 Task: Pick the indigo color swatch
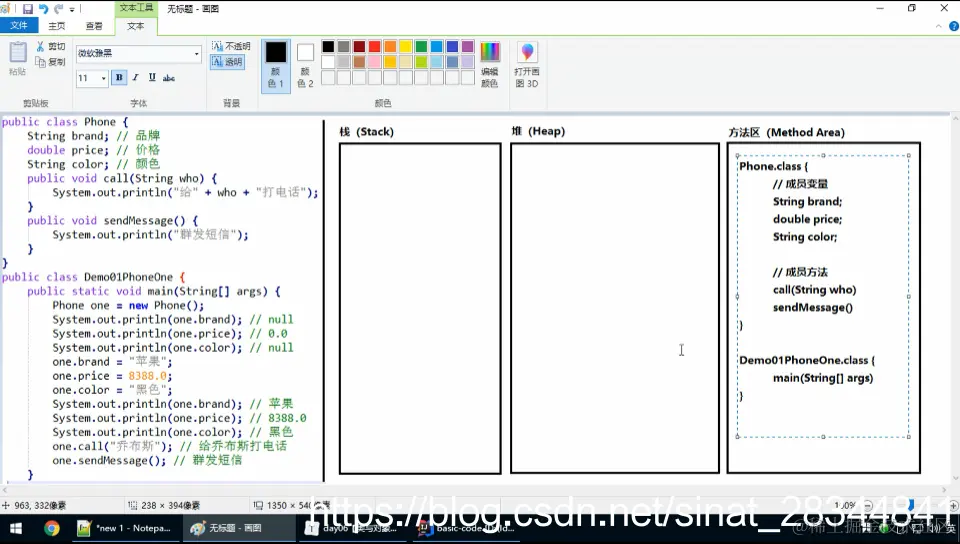[452, 47]
